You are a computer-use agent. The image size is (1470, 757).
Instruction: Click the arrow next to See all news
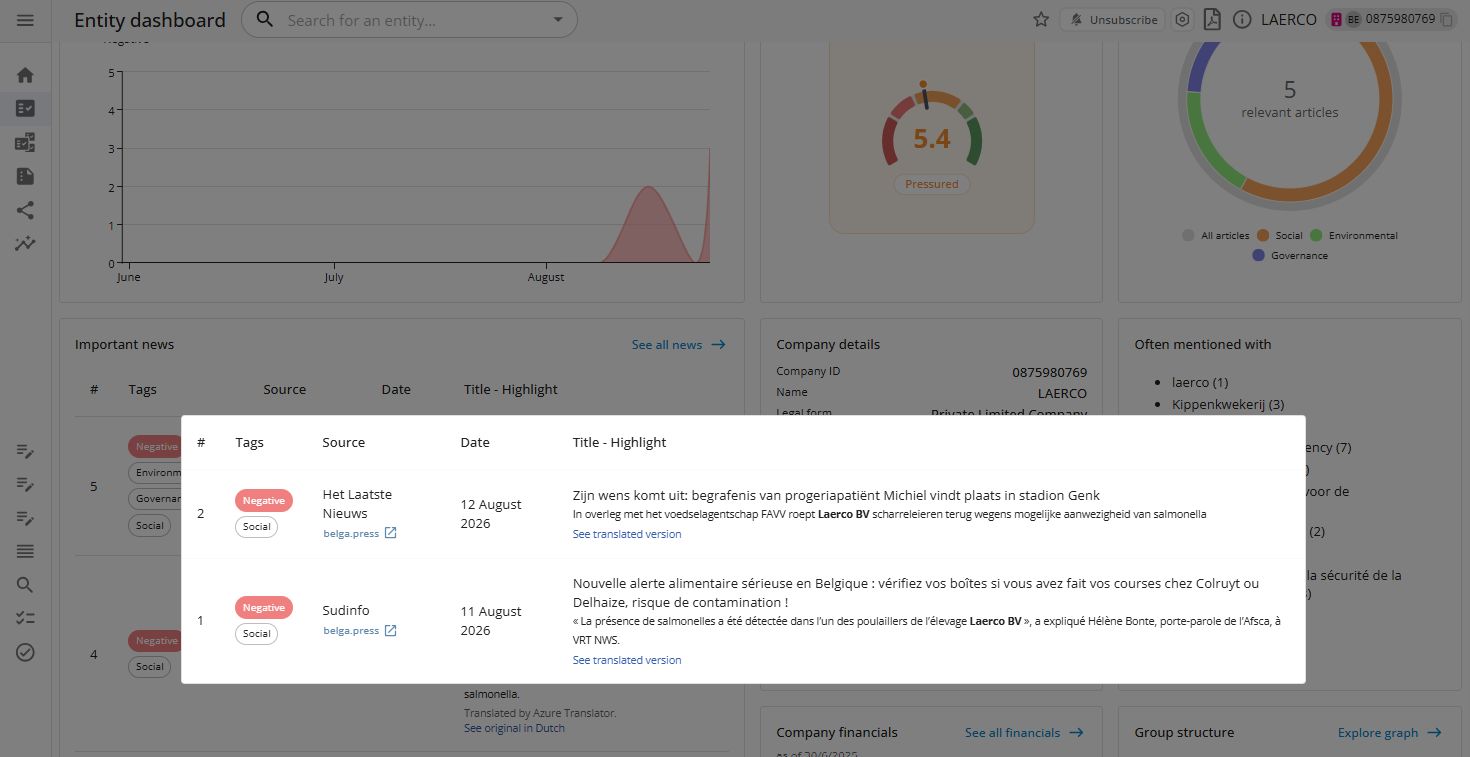[719, 345]
